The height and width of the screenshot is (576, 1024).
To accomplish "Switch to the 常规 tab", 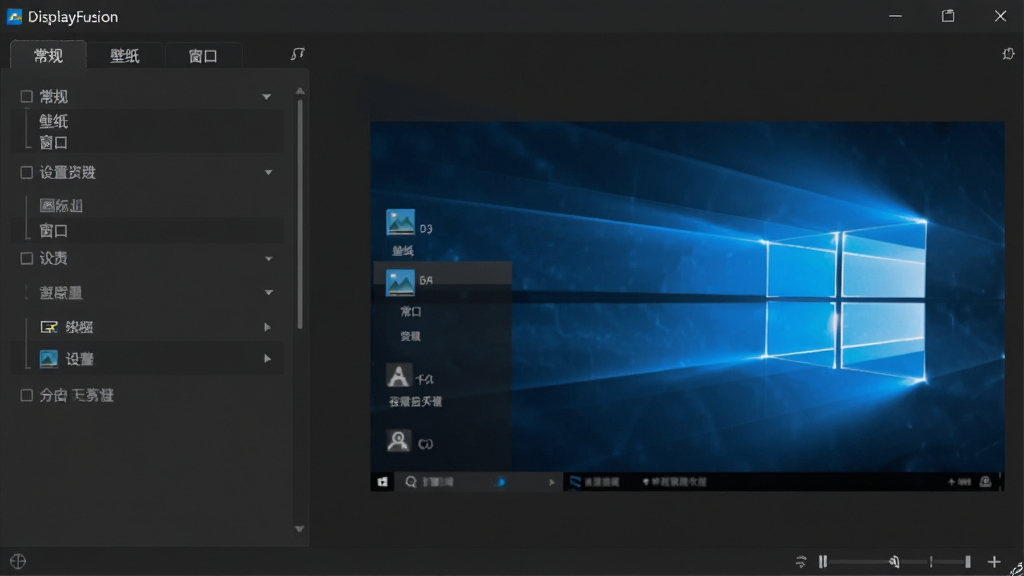I will [x=48, y=56].
